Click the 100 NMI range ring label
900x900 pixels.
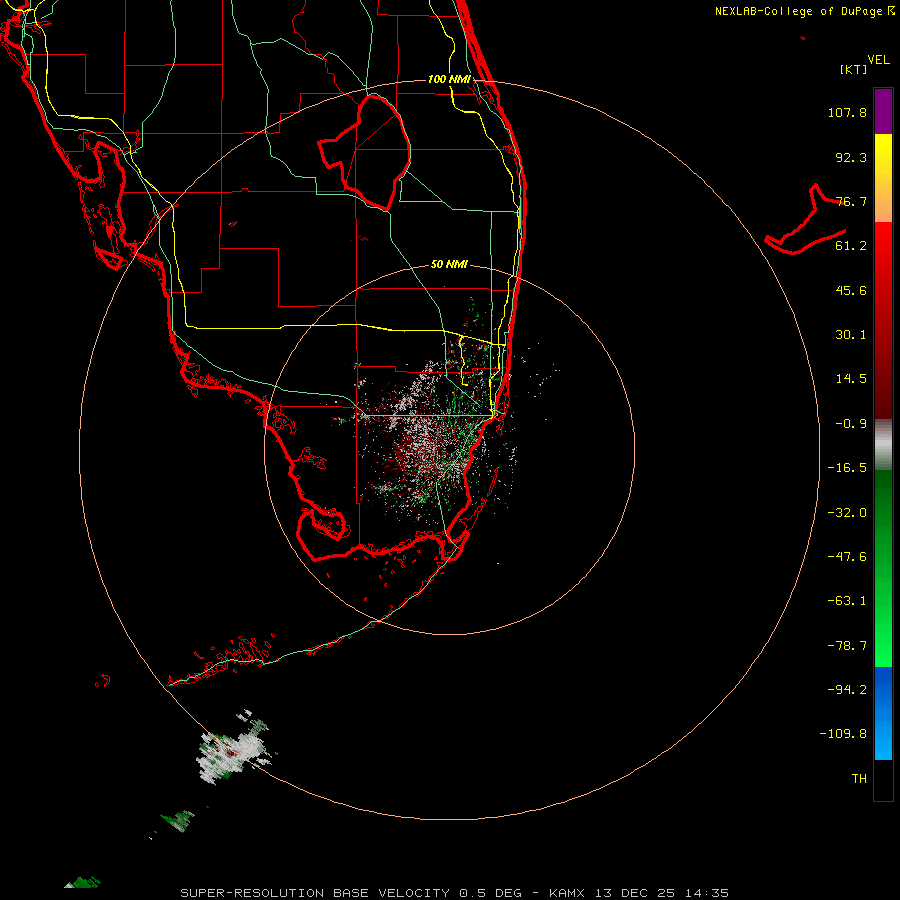tap(449, 79)
